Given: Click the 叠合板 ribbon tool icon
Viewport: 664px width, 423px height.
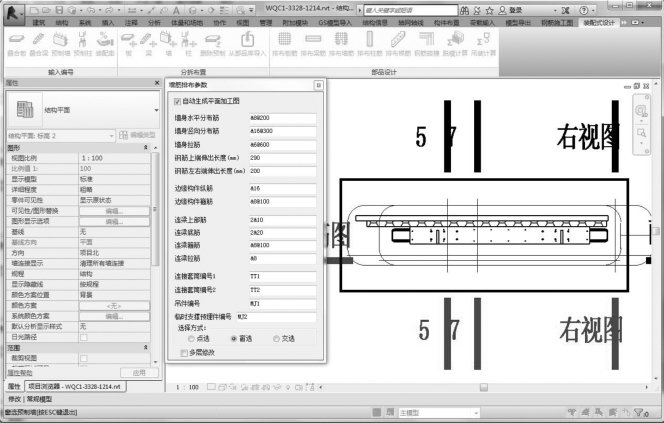Looking at the screenshot, I should pyautogui.click(x=17, y=38).
